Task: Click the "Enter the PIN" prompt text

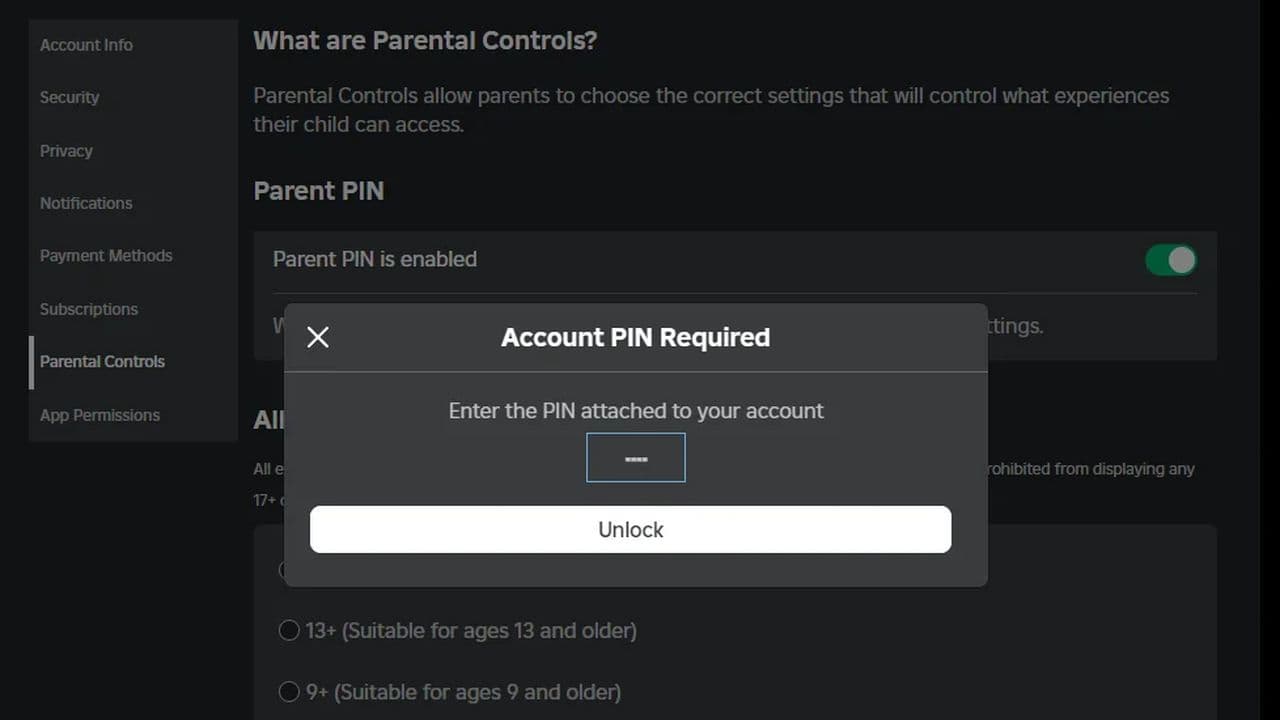Action: coord(636,411)
